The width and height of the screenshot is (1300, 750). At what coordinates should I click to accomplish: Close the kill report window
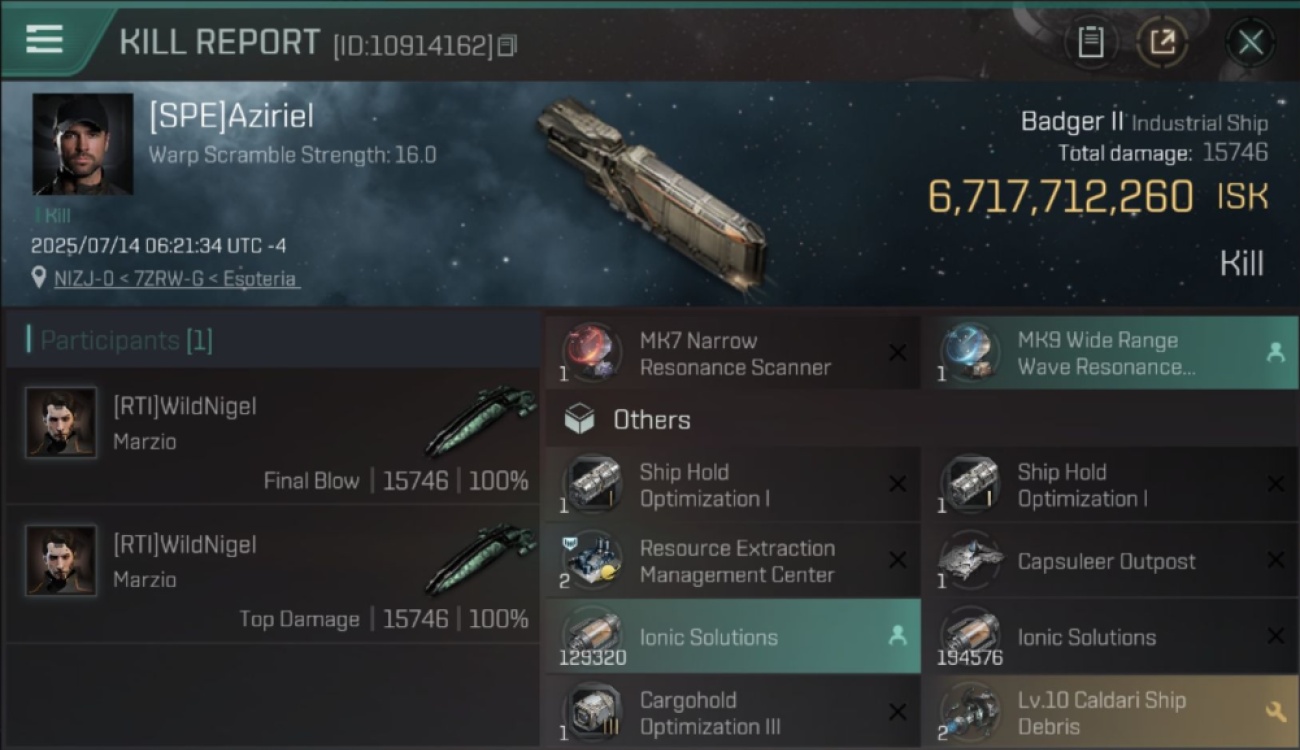pyautogui.click(x=1250, y=43)
